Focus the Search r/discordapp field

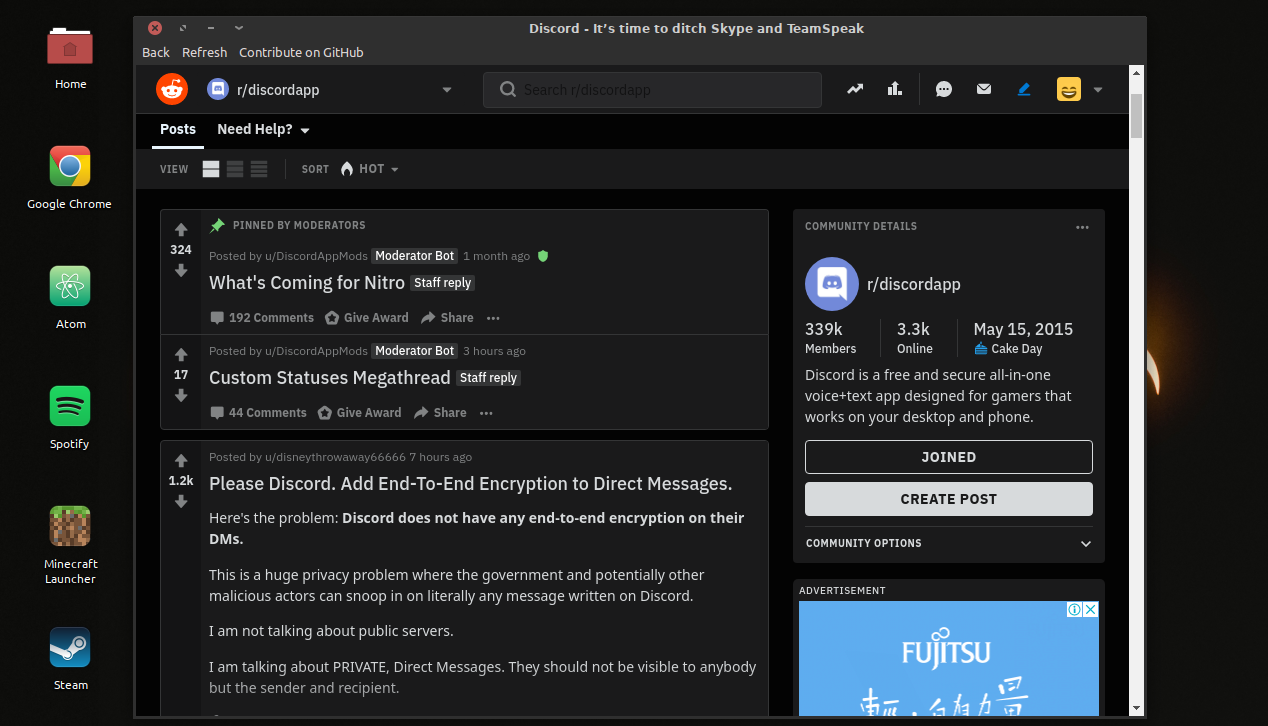(x=652, y=89)
